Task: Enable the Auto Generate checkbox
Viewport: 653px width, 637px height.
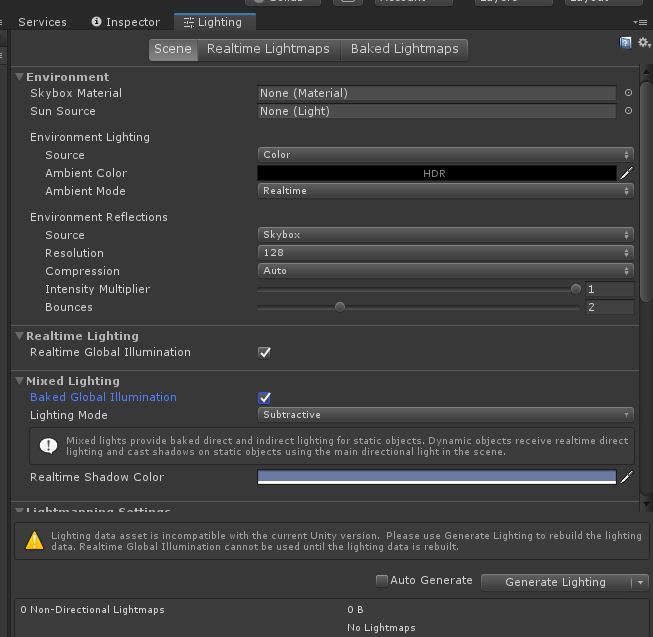Action: point(381,581)
